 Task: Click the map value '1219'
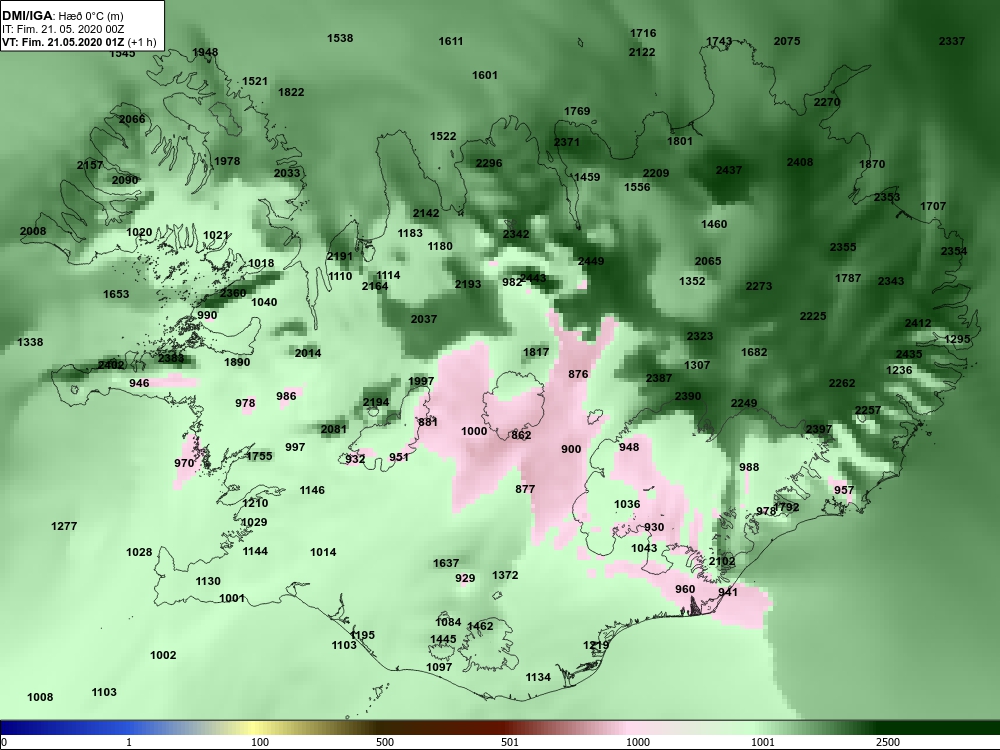[x=596, y=645]
